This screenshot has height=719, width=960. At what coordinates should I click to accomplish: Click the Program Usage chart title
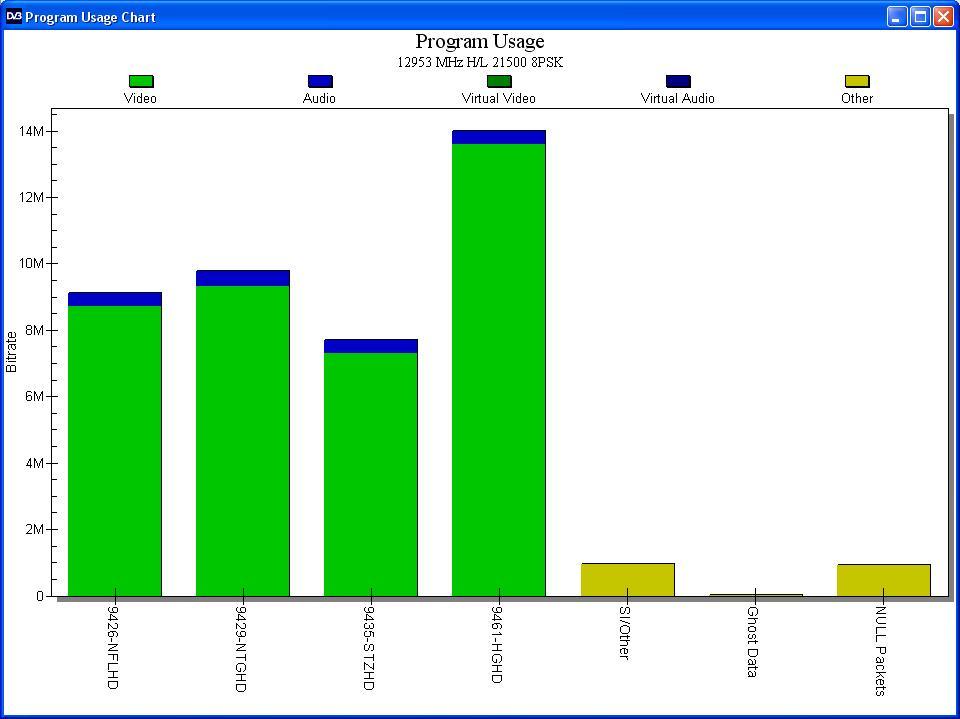point(479,42)
